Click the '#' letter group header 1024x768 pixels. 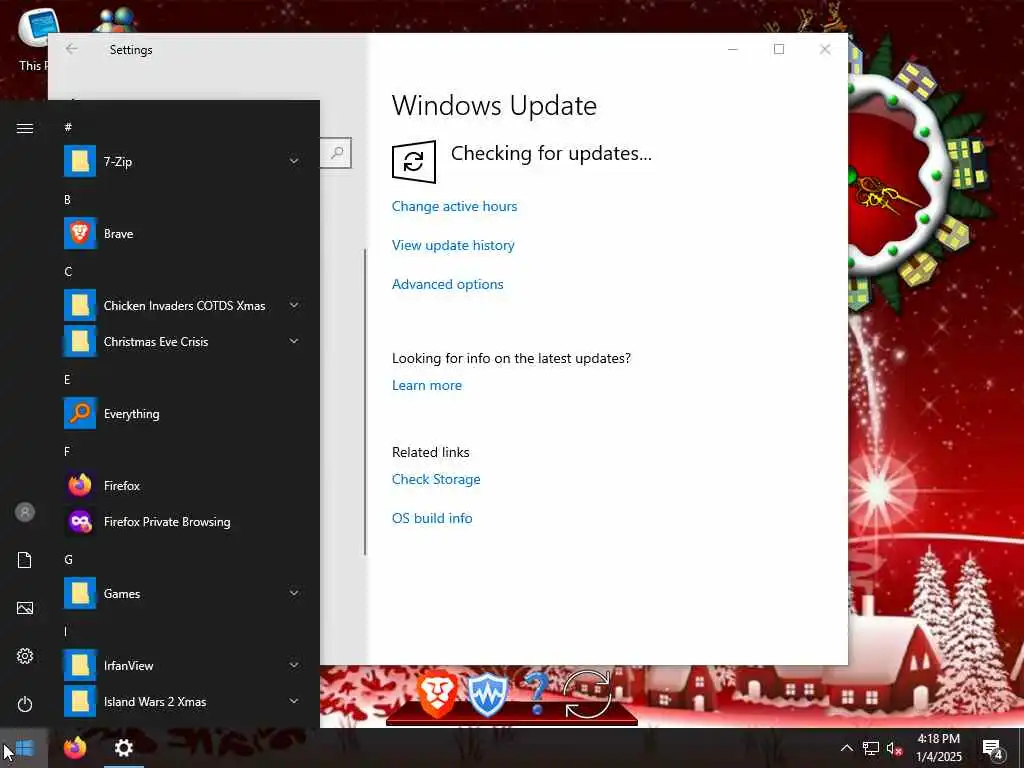(x=68, y=127)
